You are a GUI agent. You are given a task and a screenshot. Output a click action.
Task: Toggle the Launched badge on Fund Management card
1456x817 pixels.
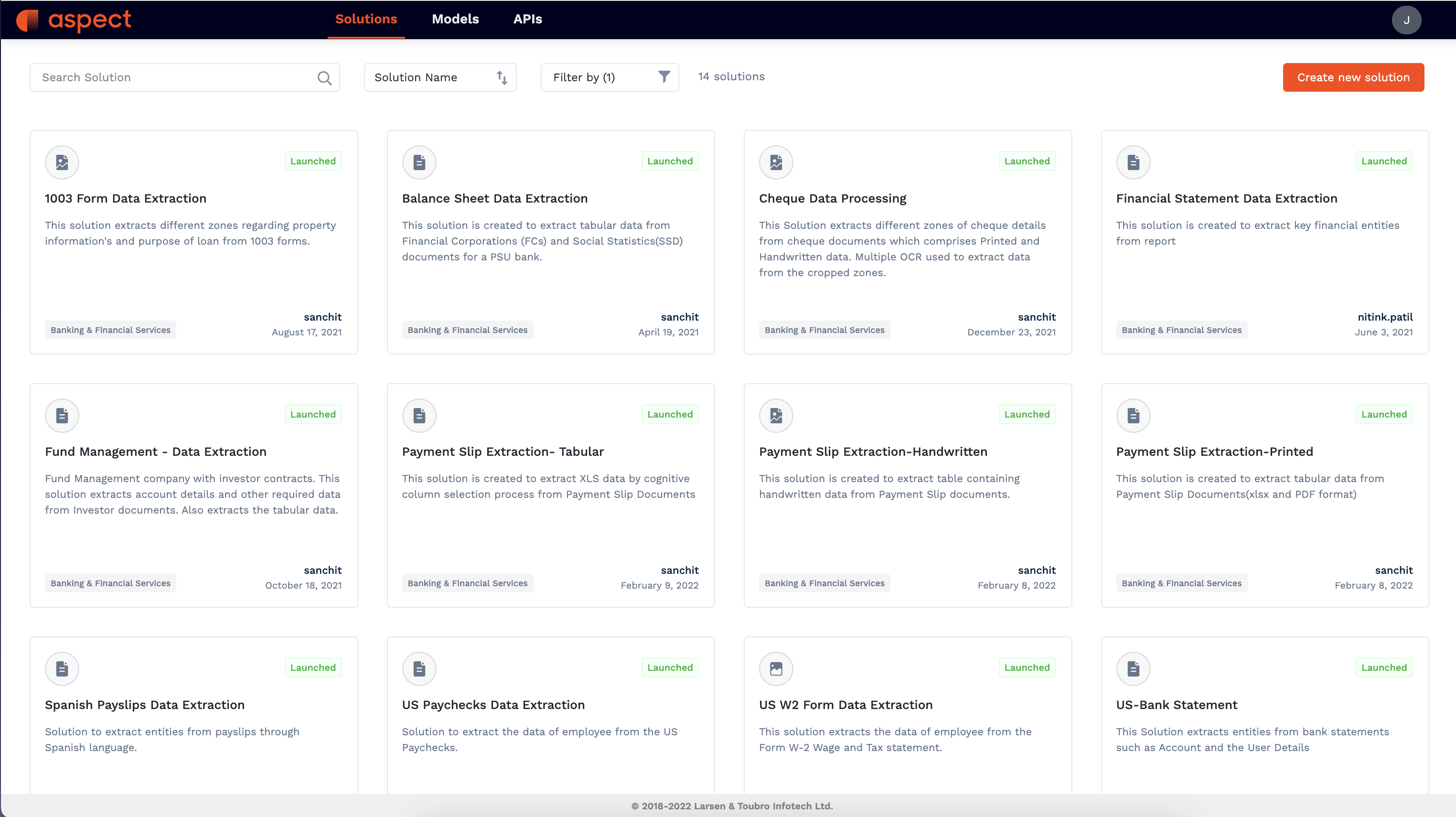[313, 414]
